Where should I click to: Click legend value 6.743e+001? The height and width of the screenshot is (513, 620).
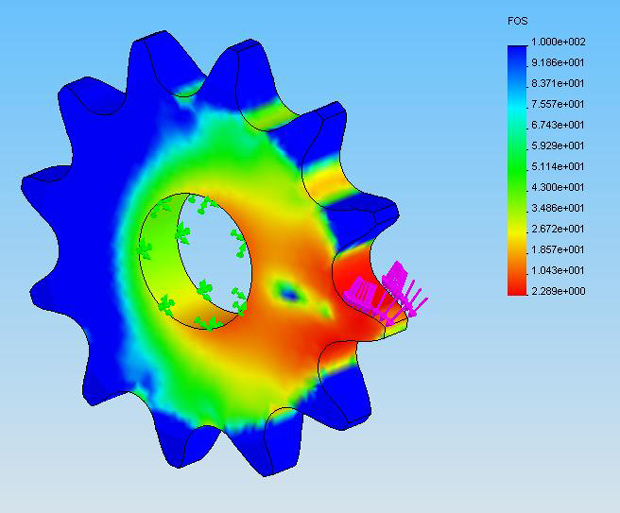[558, 125]
